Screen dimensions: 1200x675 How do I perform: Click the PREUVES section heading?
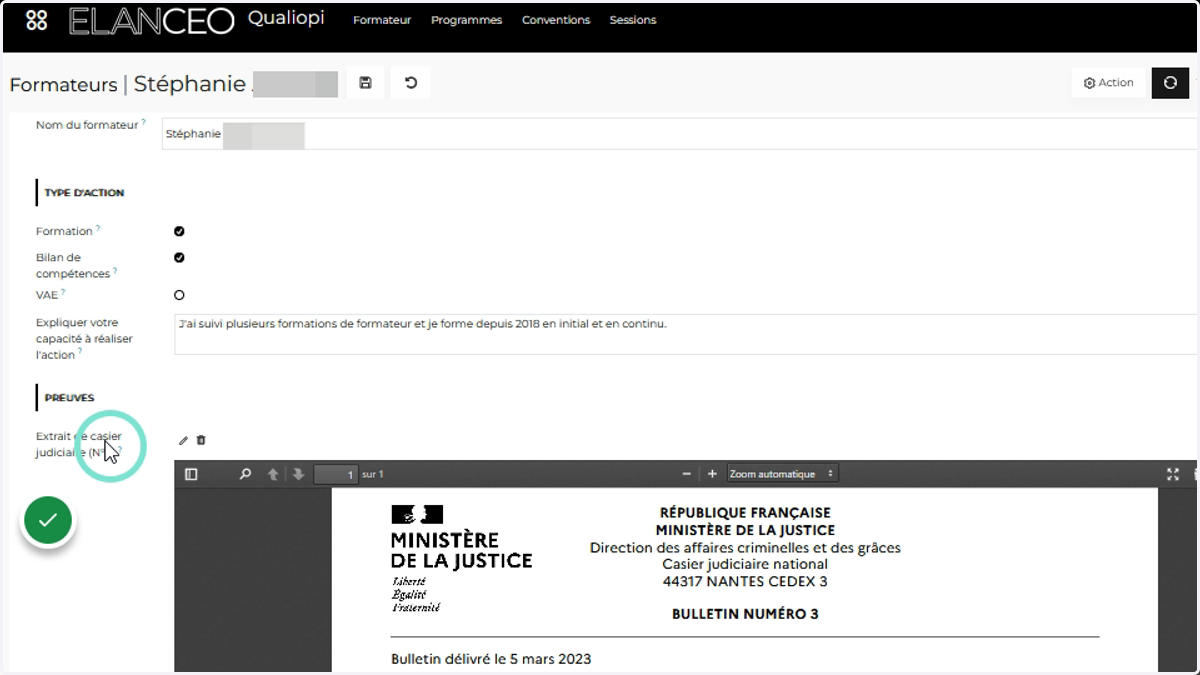point(69,398)
